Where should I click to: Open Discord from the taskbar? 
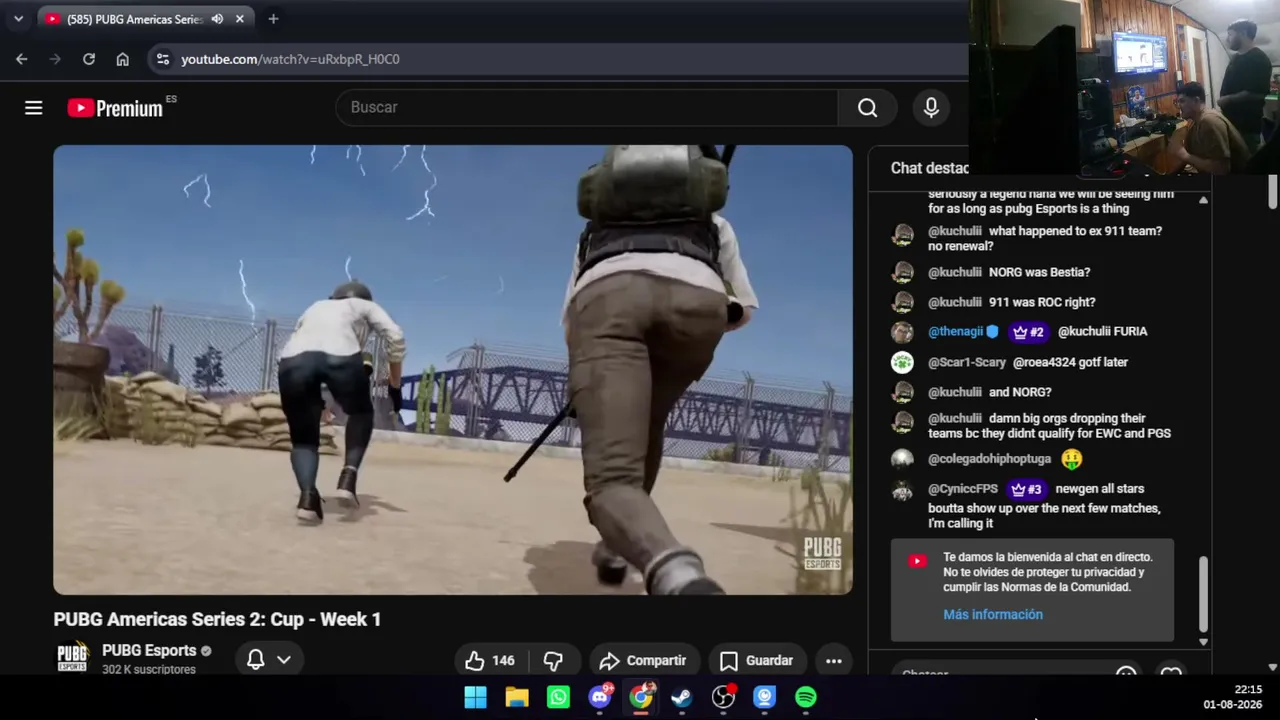point(600,697)
